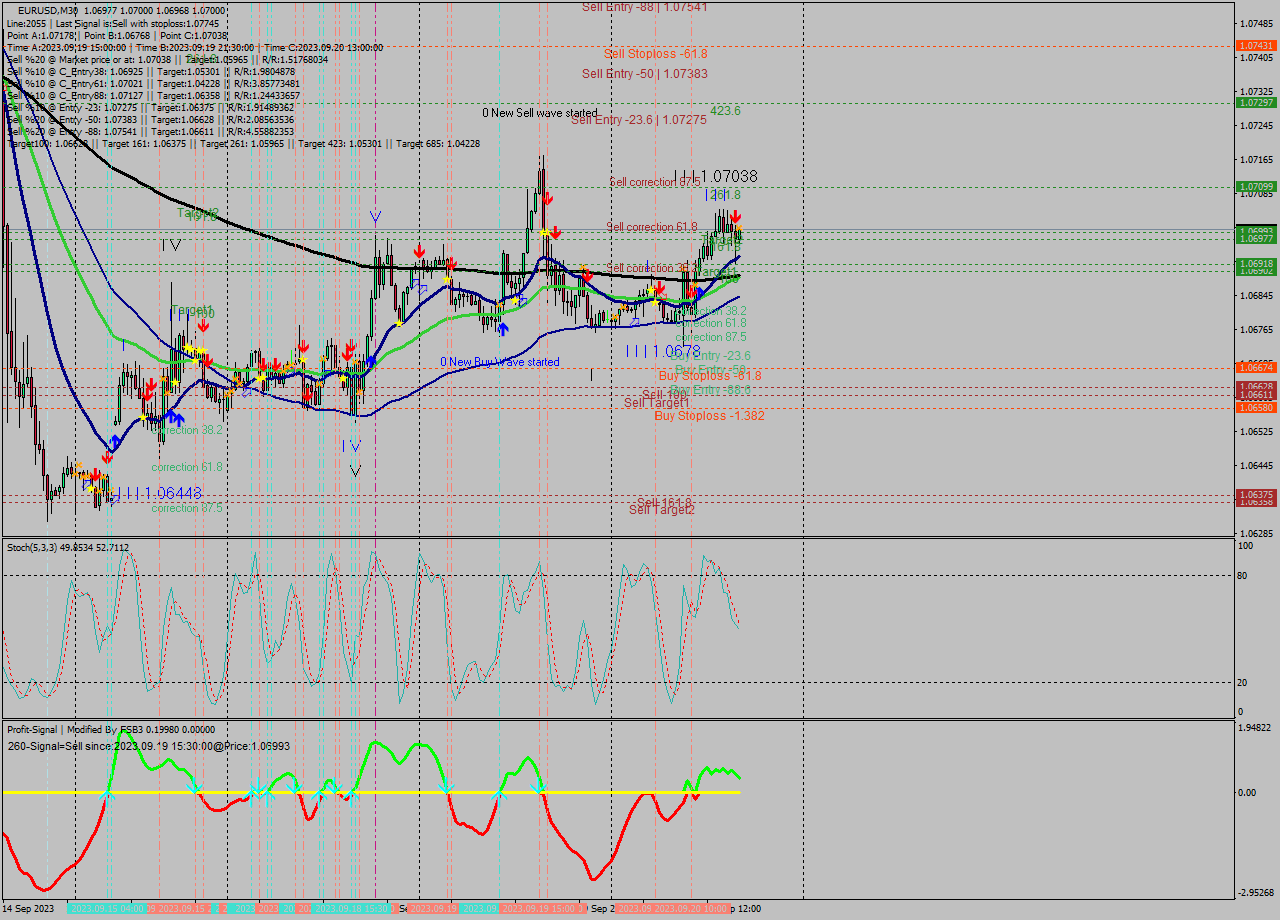Click the '2023.09.15 04:00' time marker
This screenshot has width=1280, height=920.
(x=107, y=909)
